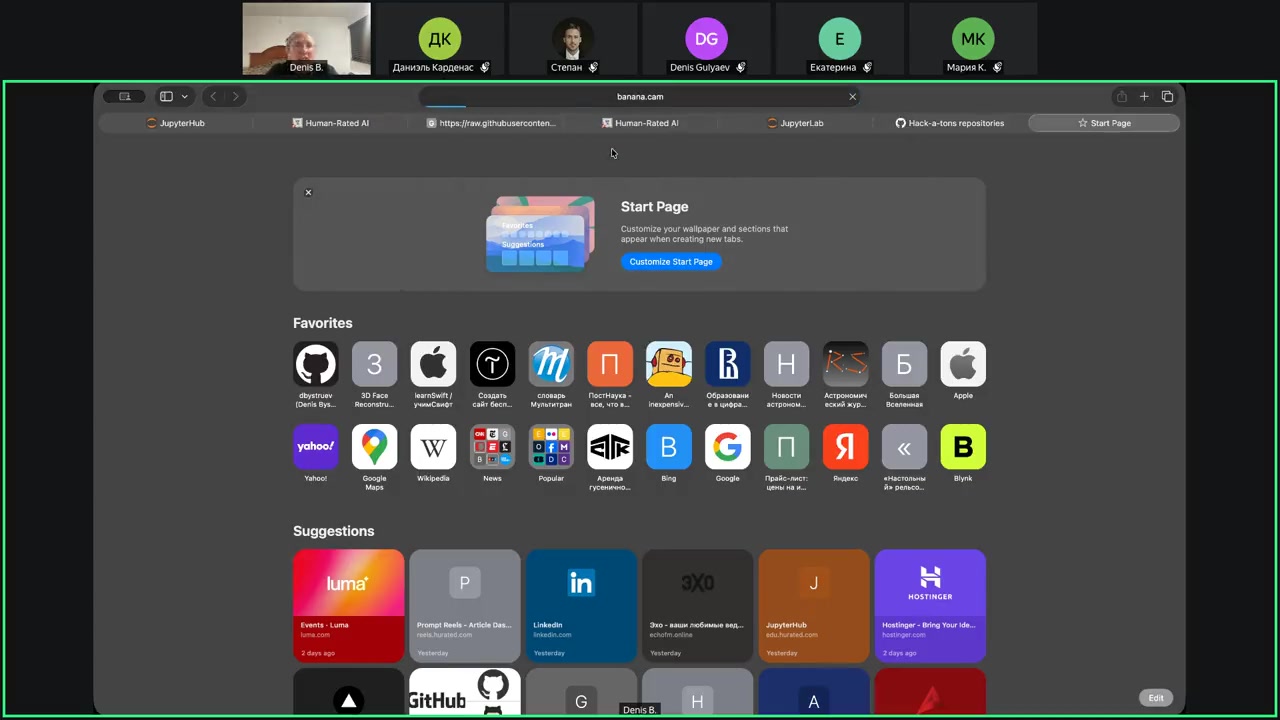This screenshot has height=720, width=1280.
Task: Open the GitHub dbystruev favorite
Action: (x=315, y=364)
